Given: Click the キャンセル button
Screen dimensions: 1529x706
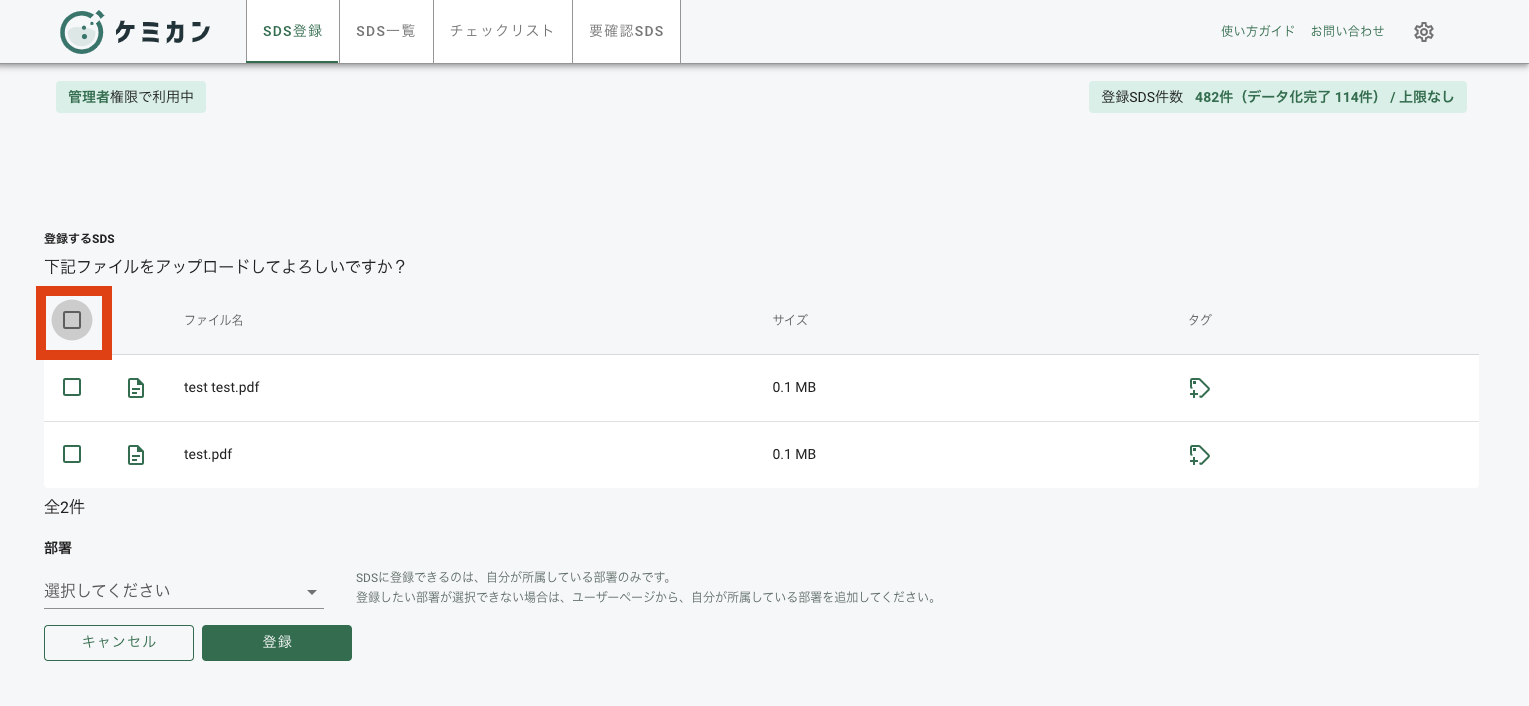Looking at the screenshot, I should (119, 643).
